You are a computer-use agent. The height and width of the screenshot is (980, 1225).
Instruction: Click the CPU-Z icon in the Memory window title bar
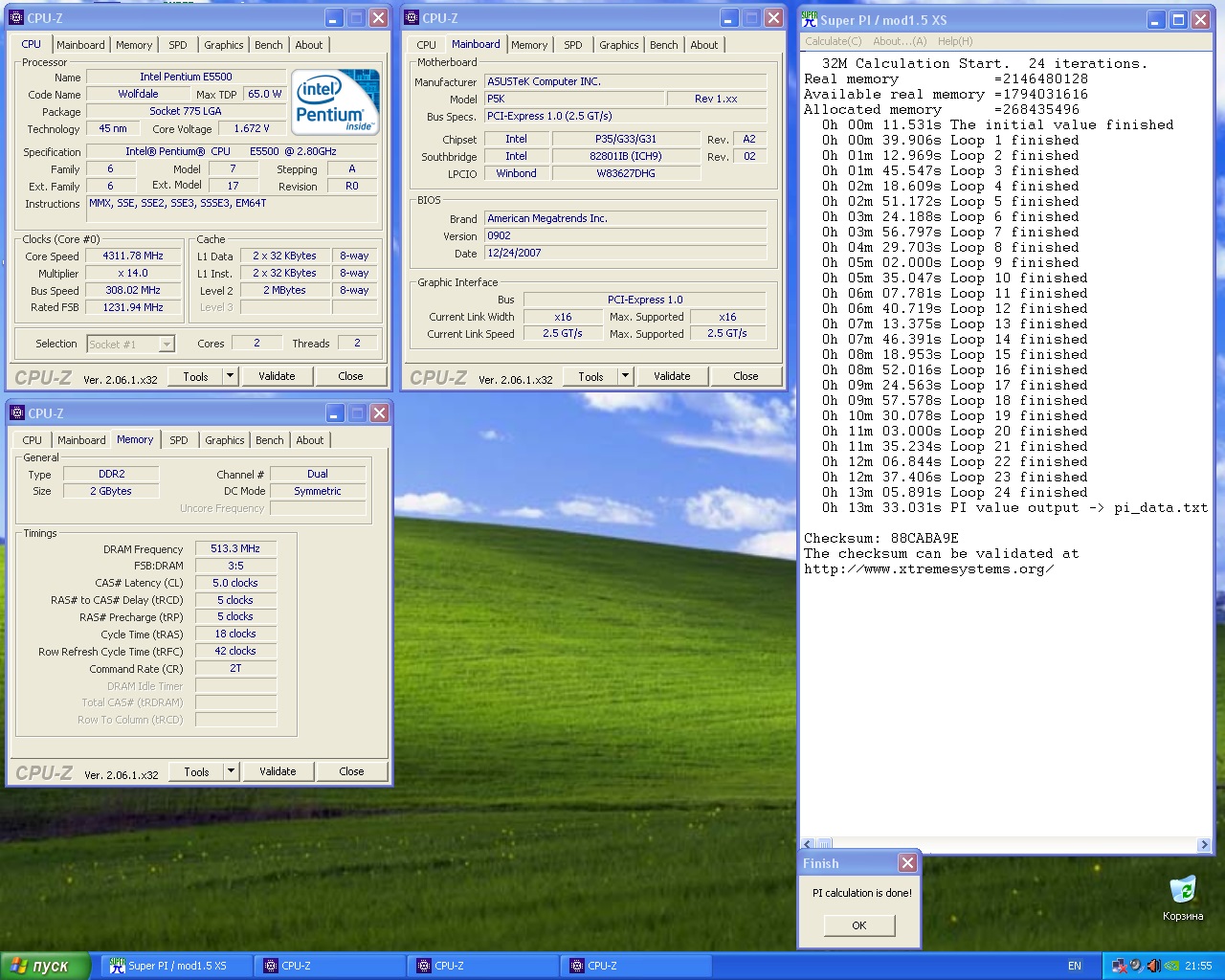pos(16,413)
